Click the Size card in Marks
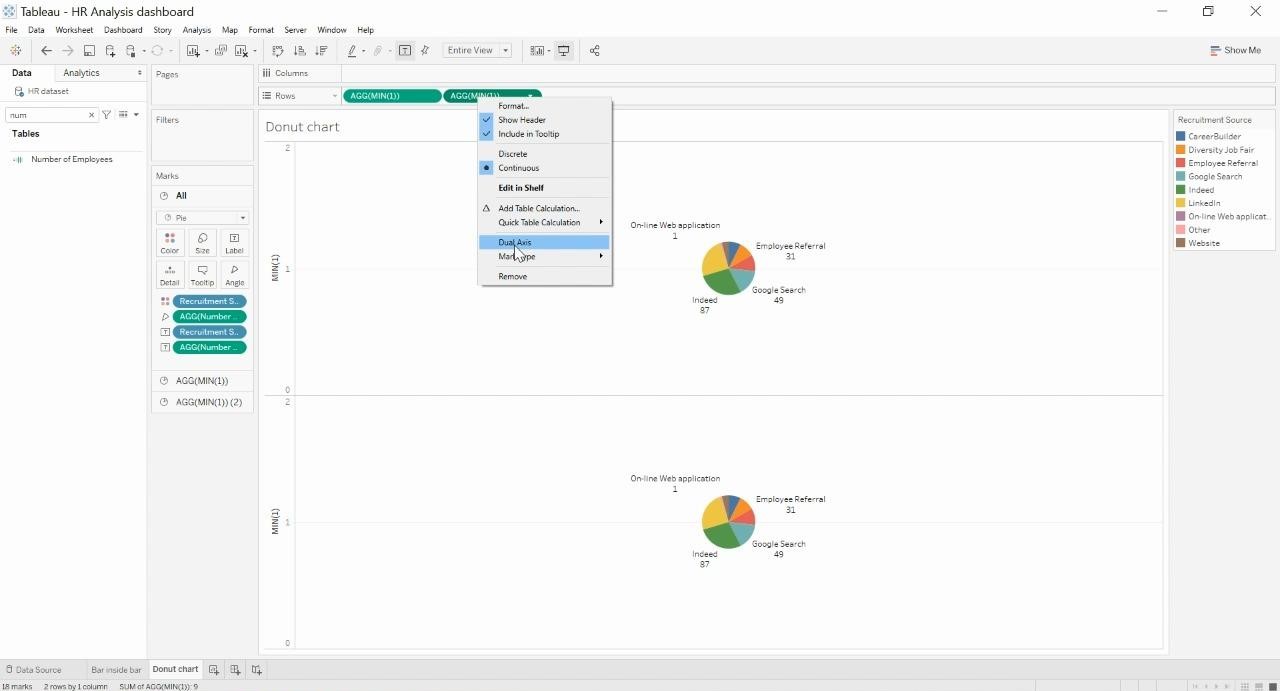 click(202, 243)
